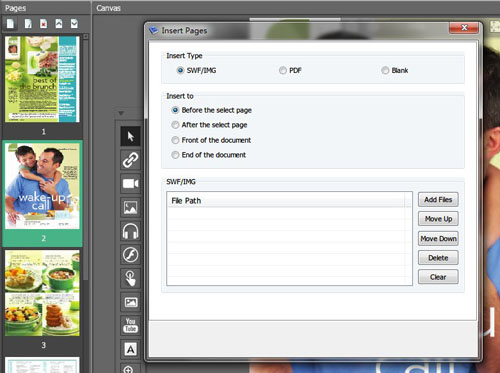Choose the YouTube video tool

[130, 326]
